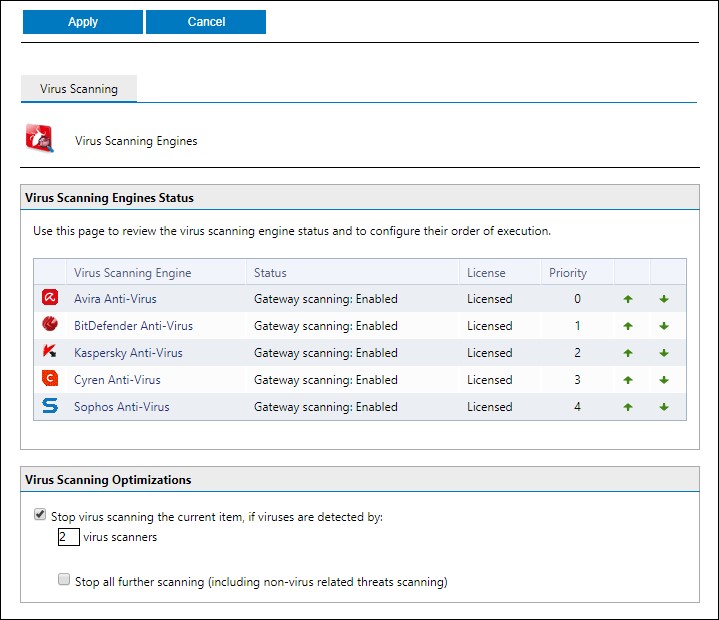Move Kaspersky Anti-Virus down in priority
The image size is (719, 620).
[x=664, y=353]
